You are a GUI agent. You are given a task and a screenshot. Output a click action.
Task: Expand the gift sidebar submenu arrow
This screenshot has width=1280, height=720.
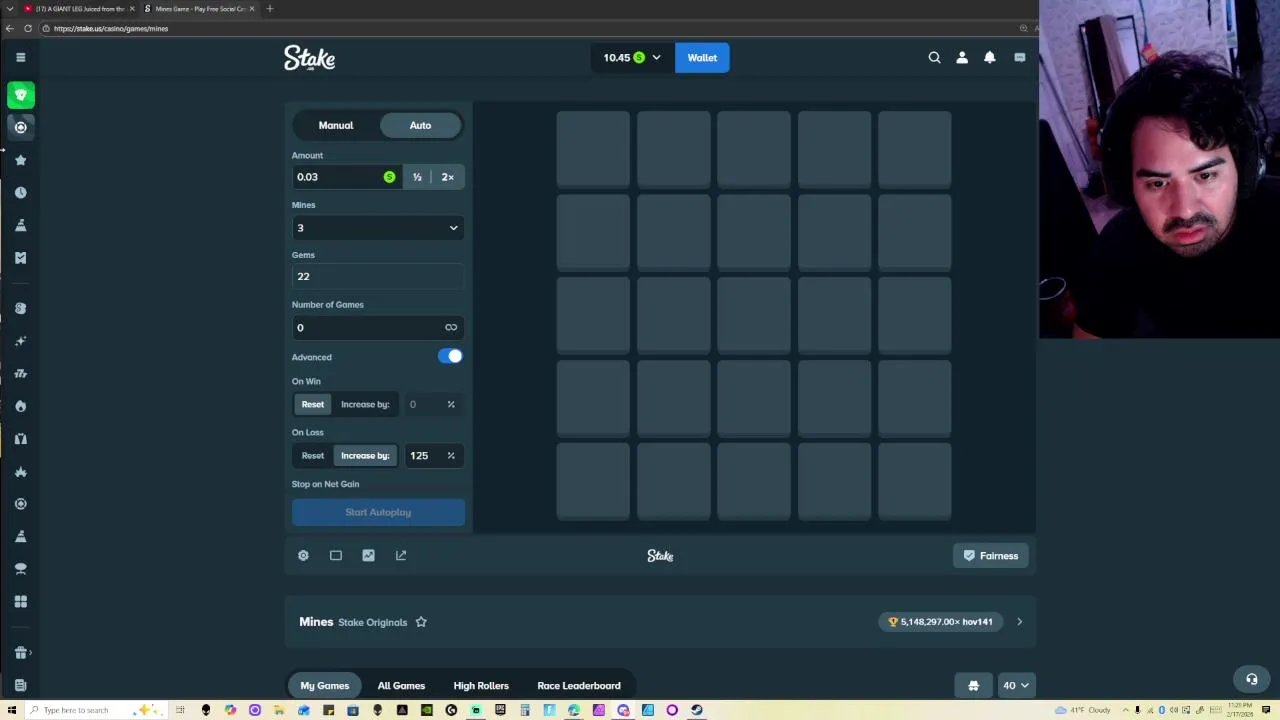pos(31,652)
